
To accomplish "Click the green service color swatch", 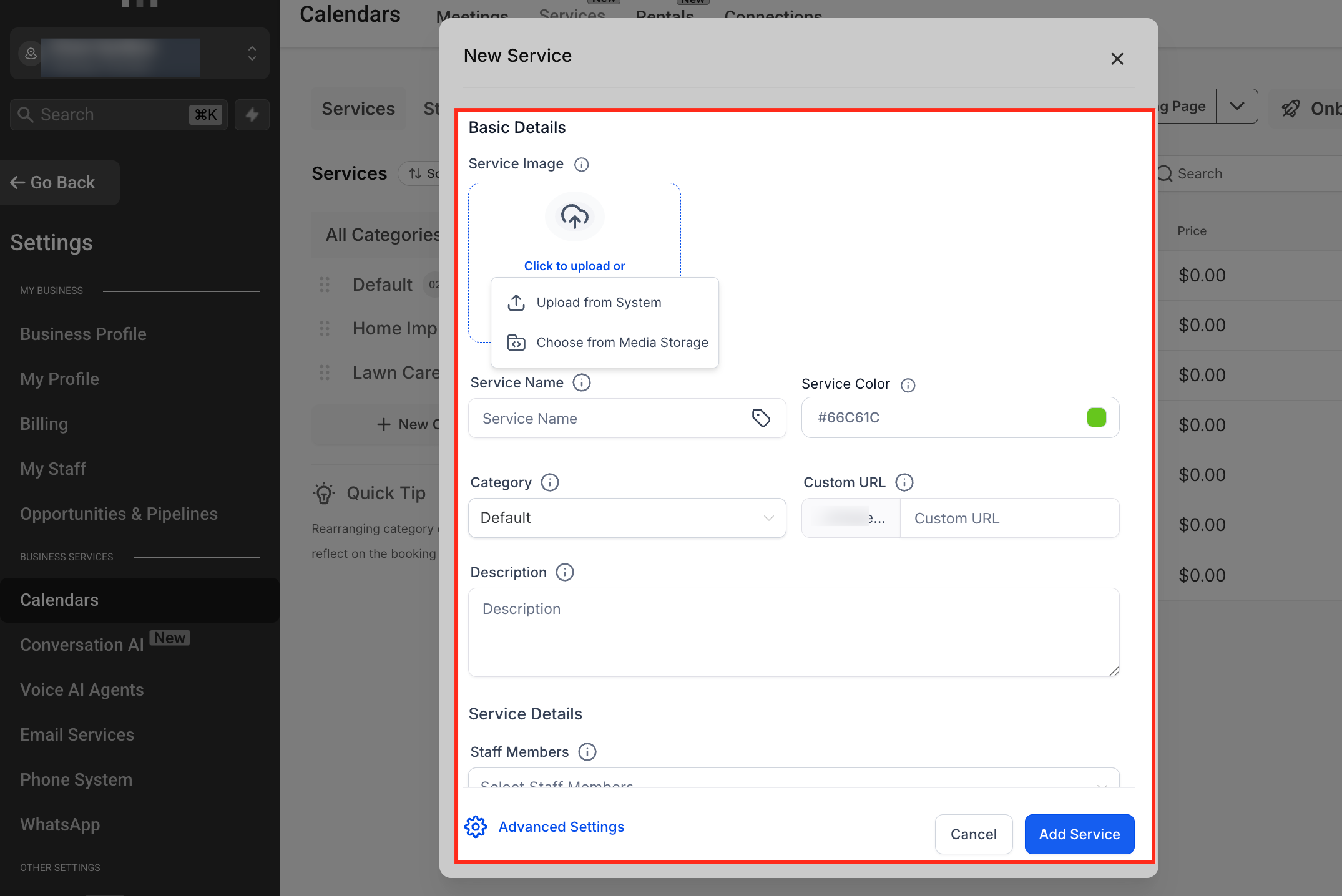I will 1096,417.
